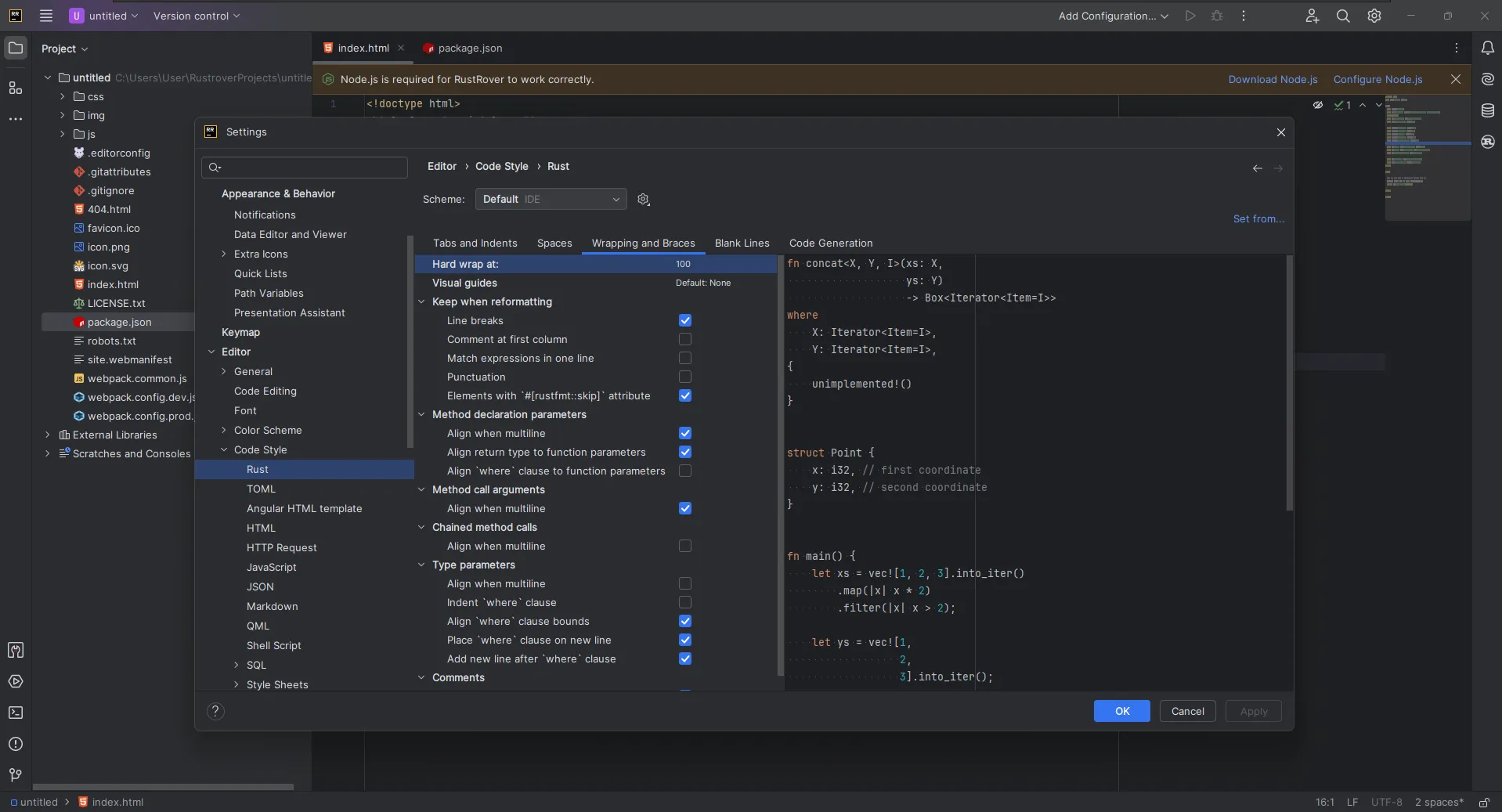Click the Search Everywhere magnifier icon
This screenshot has height=812, width=1502.
[x=1343, y=16]
